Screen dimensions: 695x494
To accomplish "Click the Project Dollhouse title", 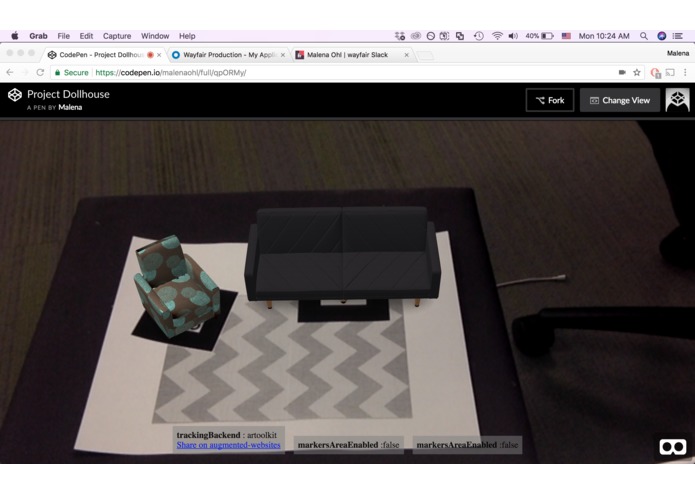I will point(68,94).
